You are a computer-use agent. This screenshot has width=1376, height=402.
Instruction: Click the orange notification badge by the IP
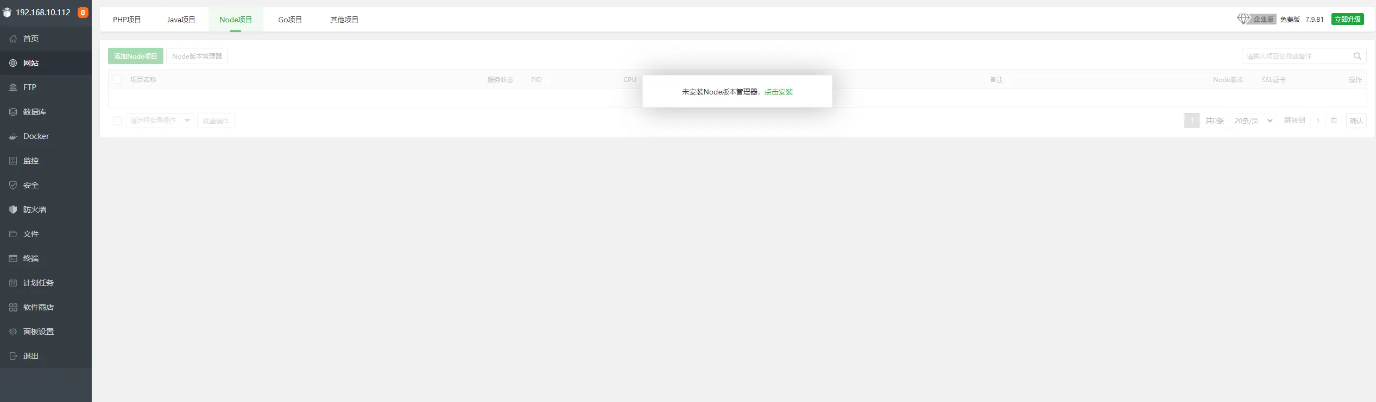click(82, 12)
